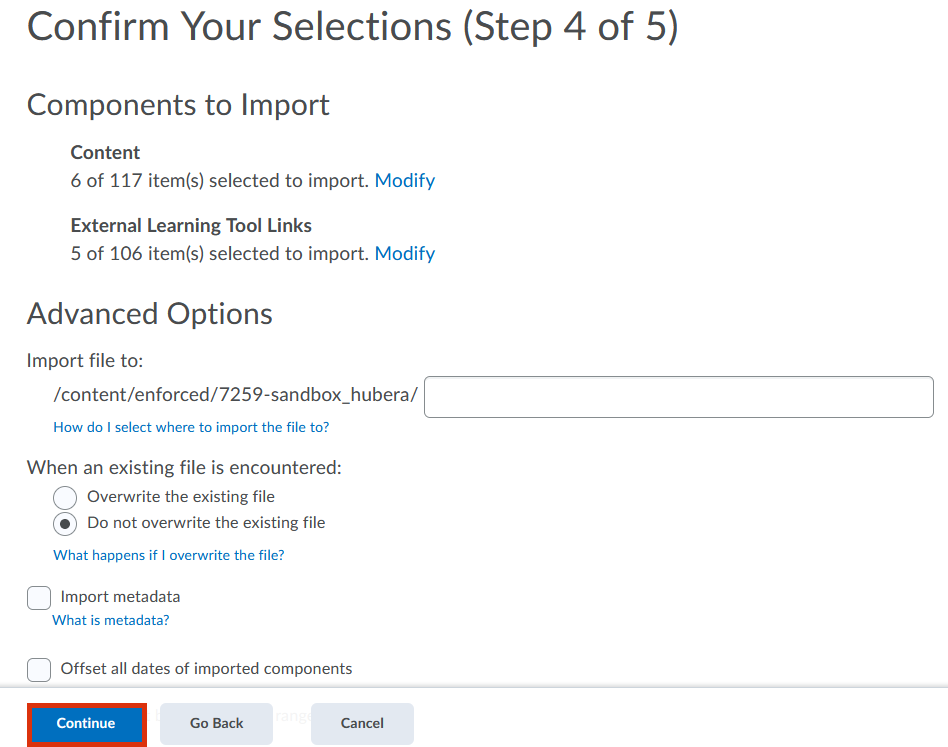The height and width of the screenshot is (747, 948).
Task: Open 'What happens if I overwrite the file?' help
Action: click(168, 555)
